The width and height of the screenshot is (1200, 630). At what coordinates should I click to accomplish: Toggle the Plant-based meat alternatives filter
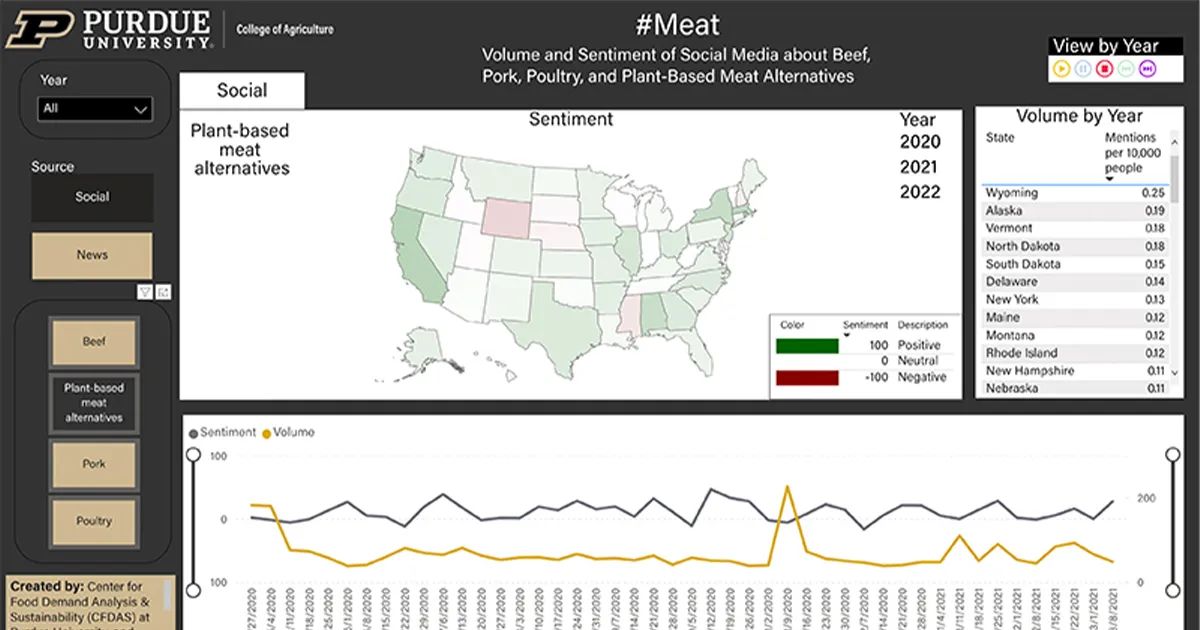pos(94,403)
